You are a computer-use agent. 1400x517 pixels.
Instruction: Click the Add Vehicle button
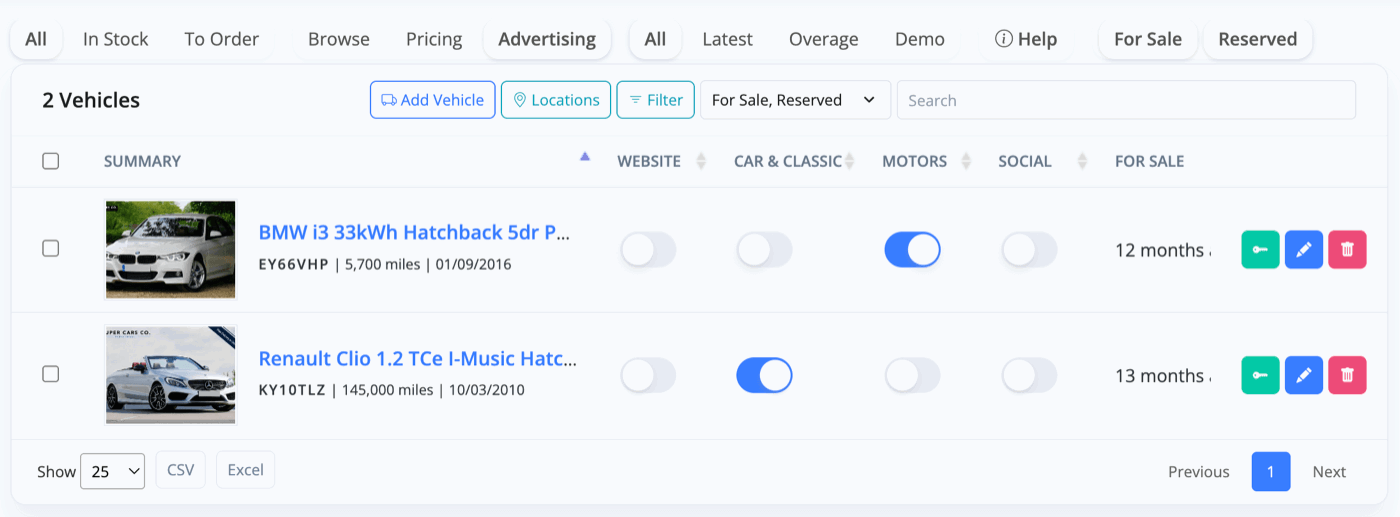click(432, 100)
